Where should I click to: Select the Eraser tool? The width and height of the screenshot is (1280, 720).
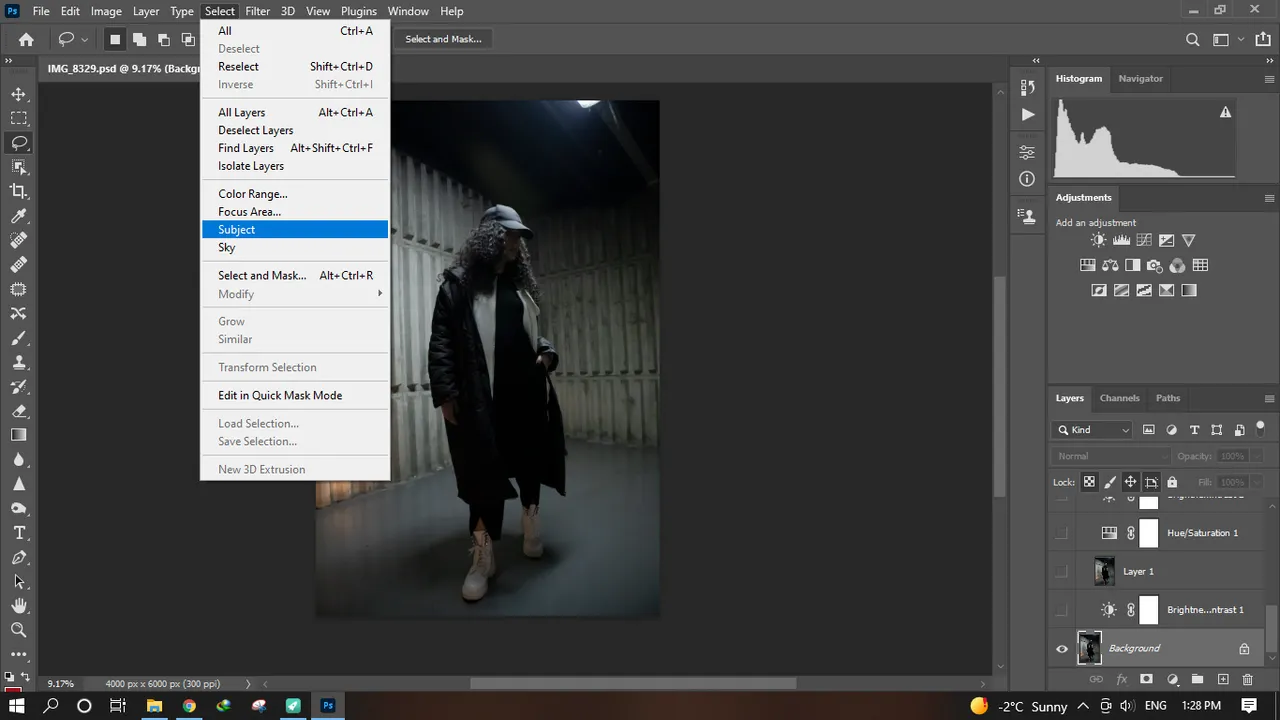18,411
